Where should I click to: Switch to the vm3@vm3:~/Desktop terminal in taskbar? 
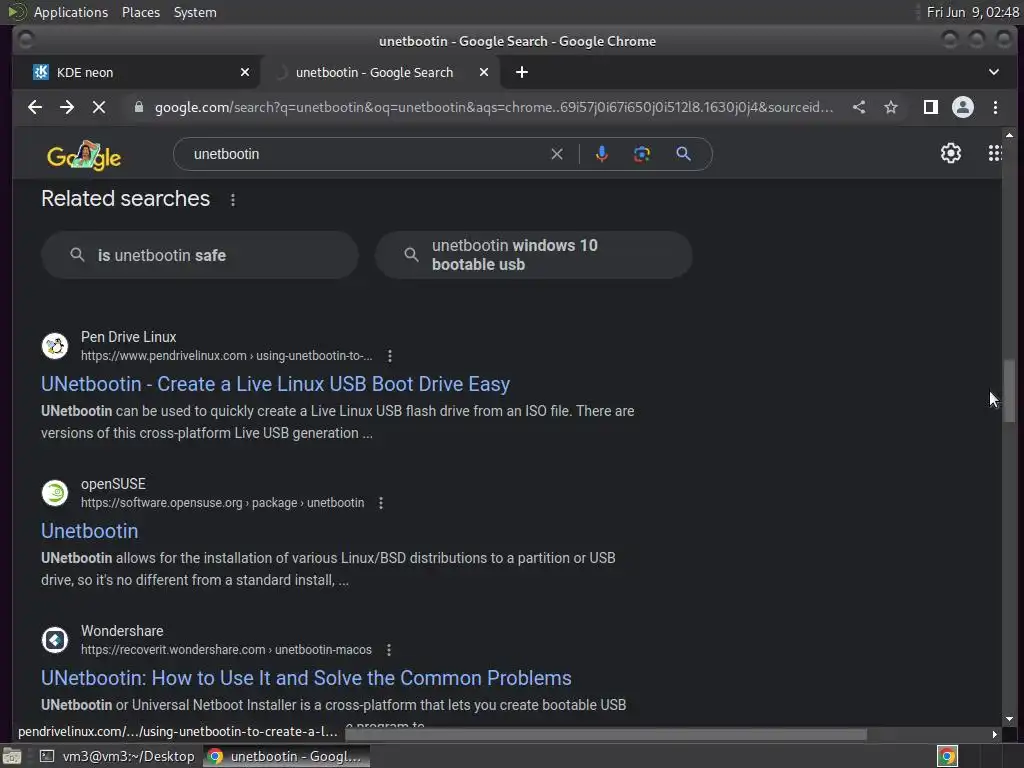tap(118, 756)
